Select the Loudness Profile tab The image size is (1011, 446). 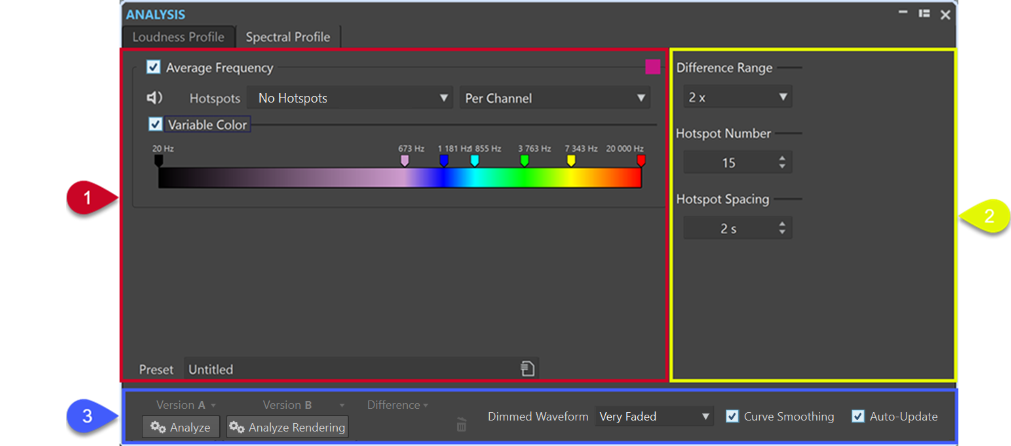[179, 37]
